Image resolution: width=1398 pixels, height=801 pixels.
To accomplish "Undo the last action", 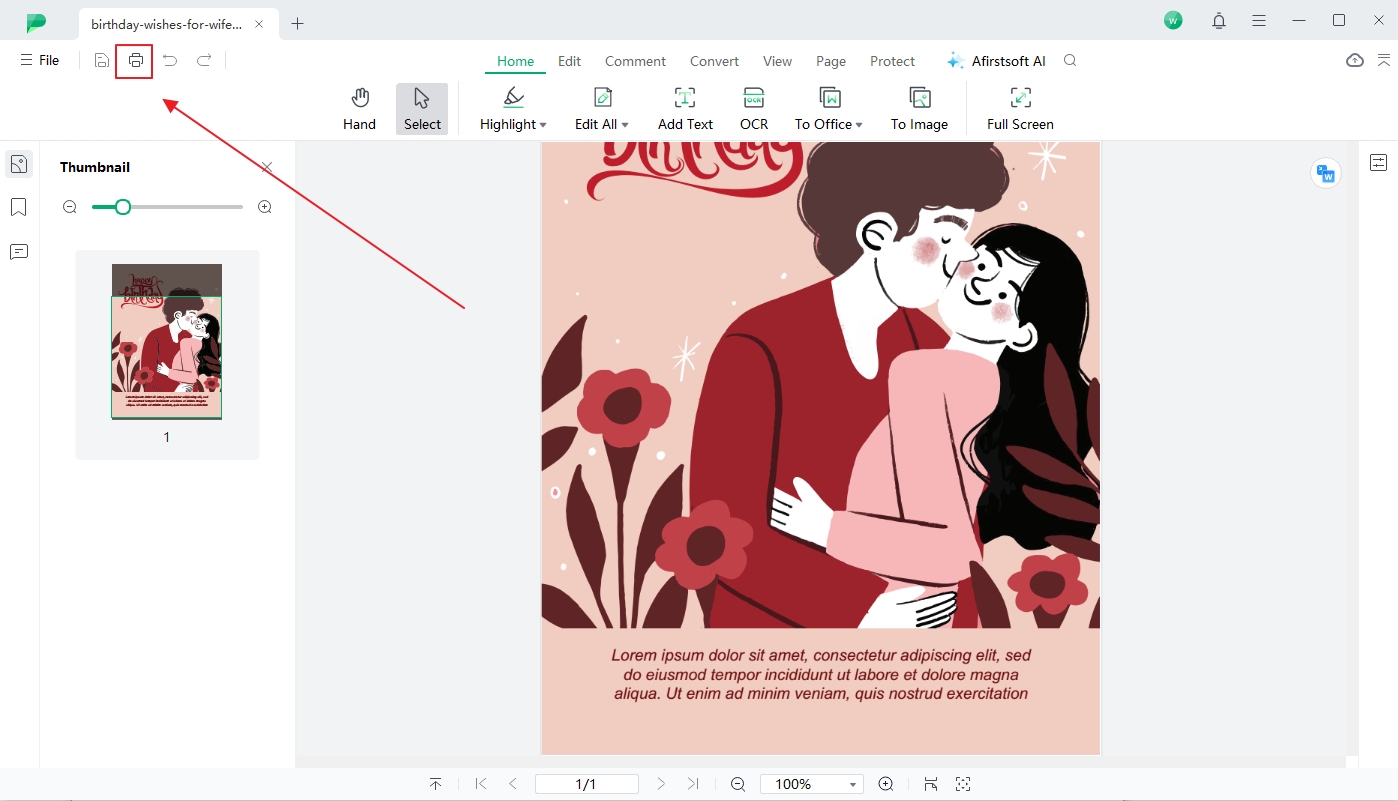I will pyautogui.click(x=170, y=61).
